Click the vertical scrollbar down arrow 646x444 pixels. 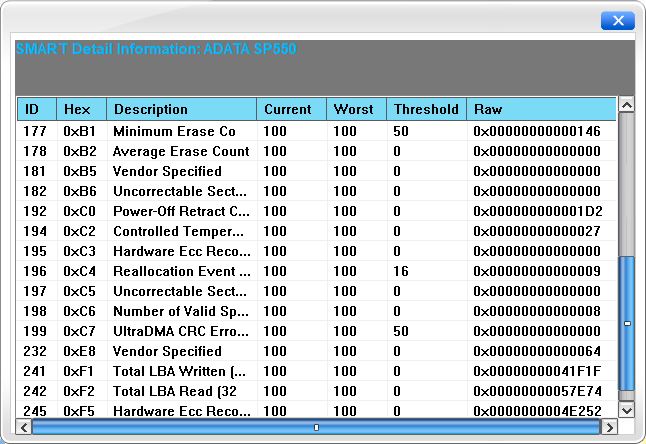(x=627, y=410)
